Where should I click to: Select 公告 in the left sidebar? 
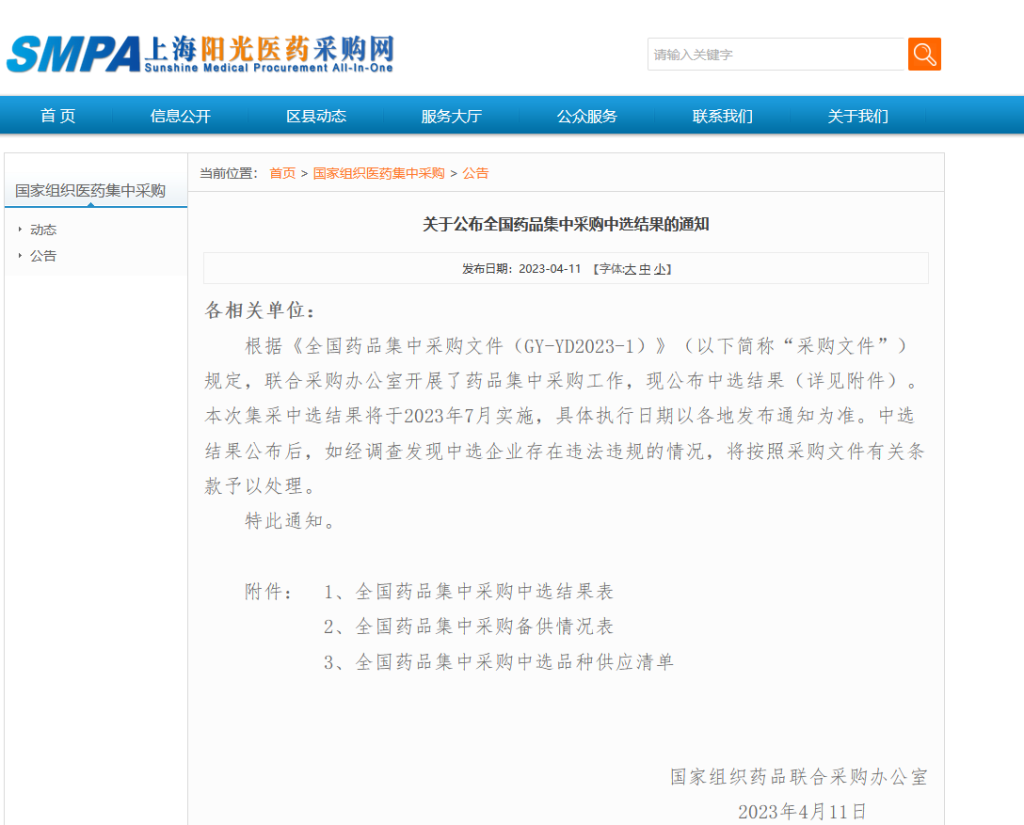[43, 256]
